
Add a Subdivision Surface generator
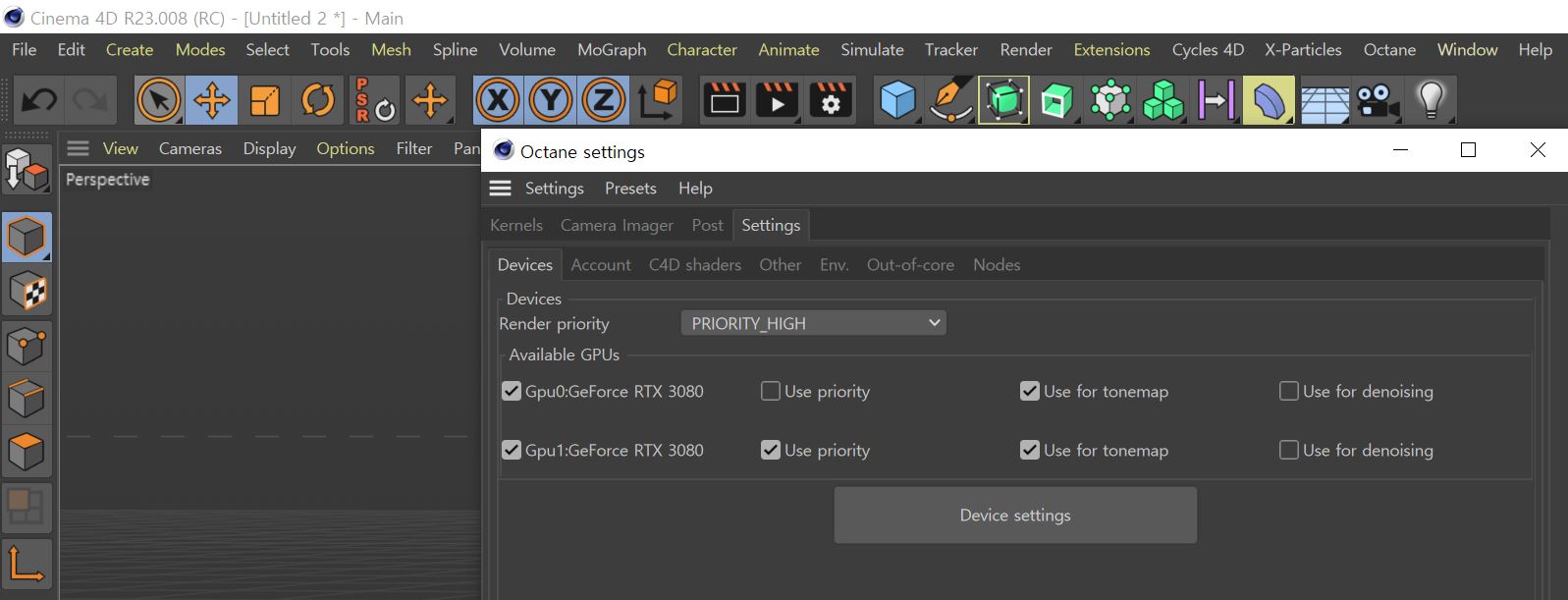click(1003, 100)
